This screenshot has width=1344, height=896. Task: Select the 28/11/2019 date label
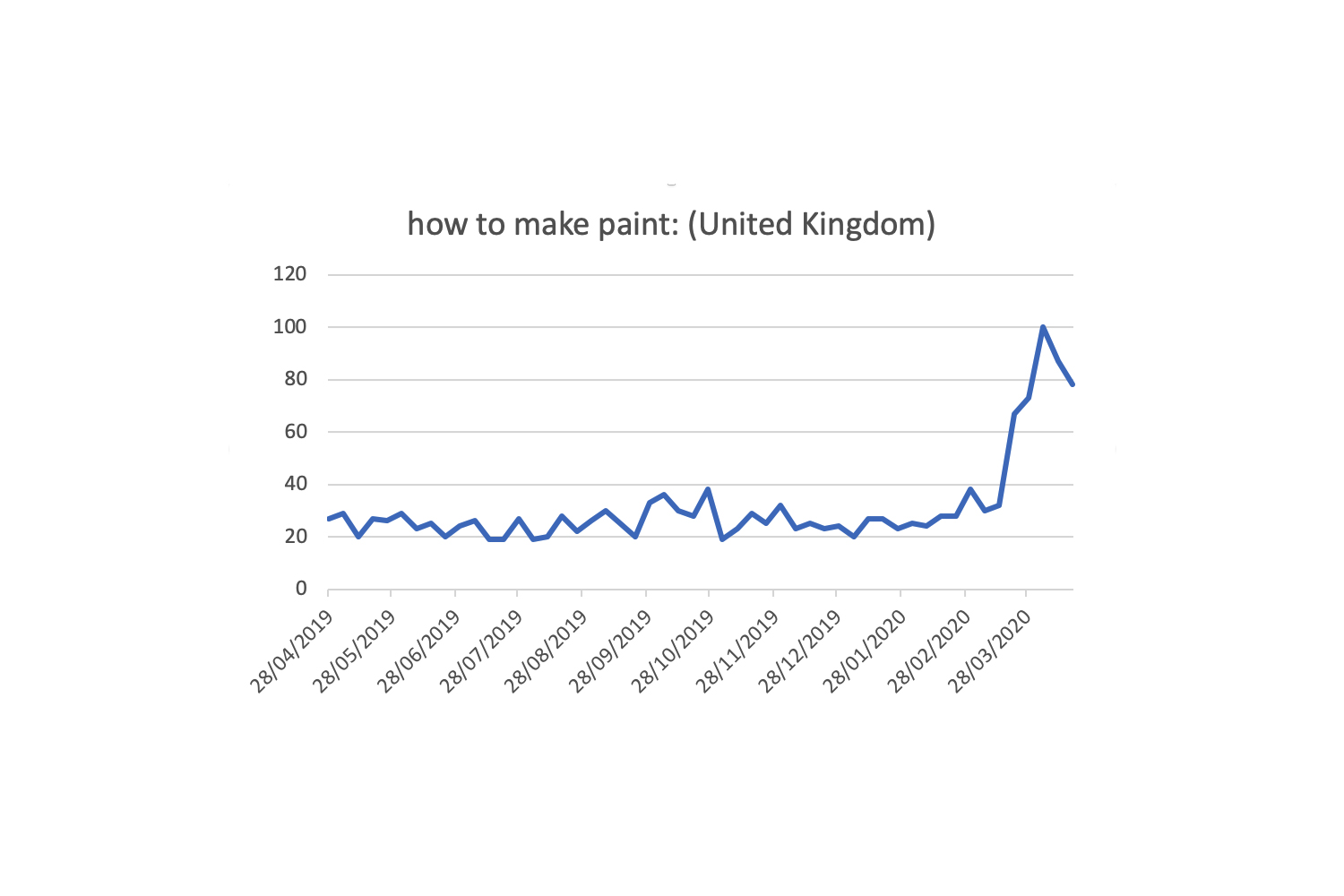pyautogui.click(x=737, y=651)
